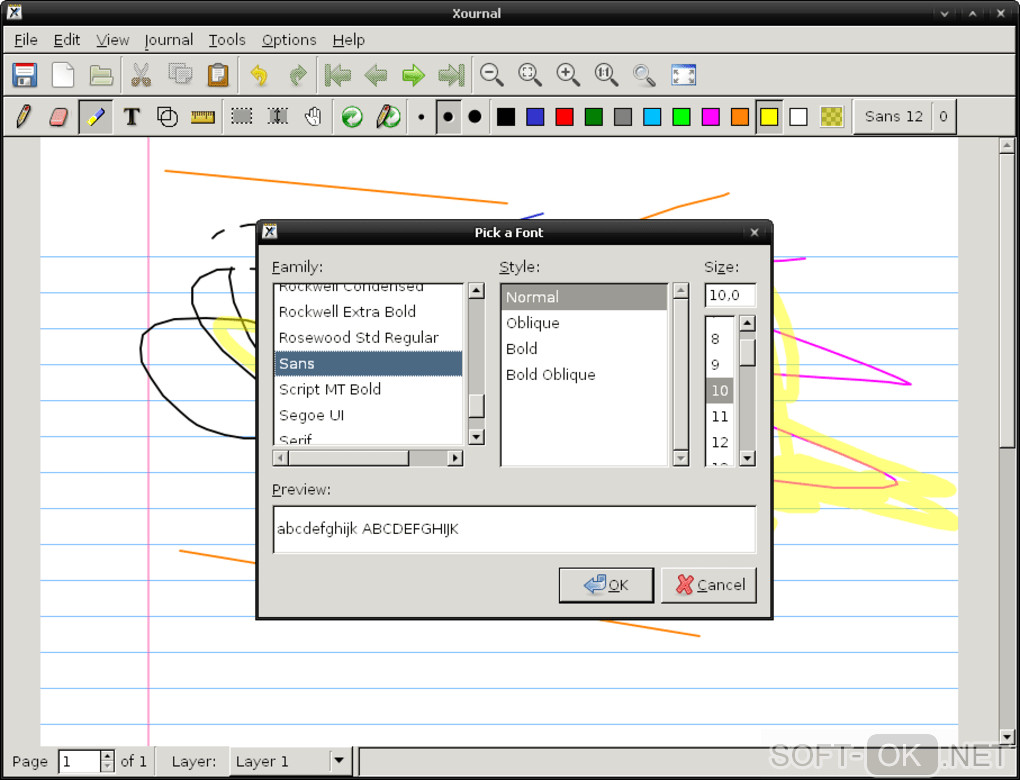This screenshot has height=780, width=1020.
Task: Open file with the folder icon
Action: point(101,75)
